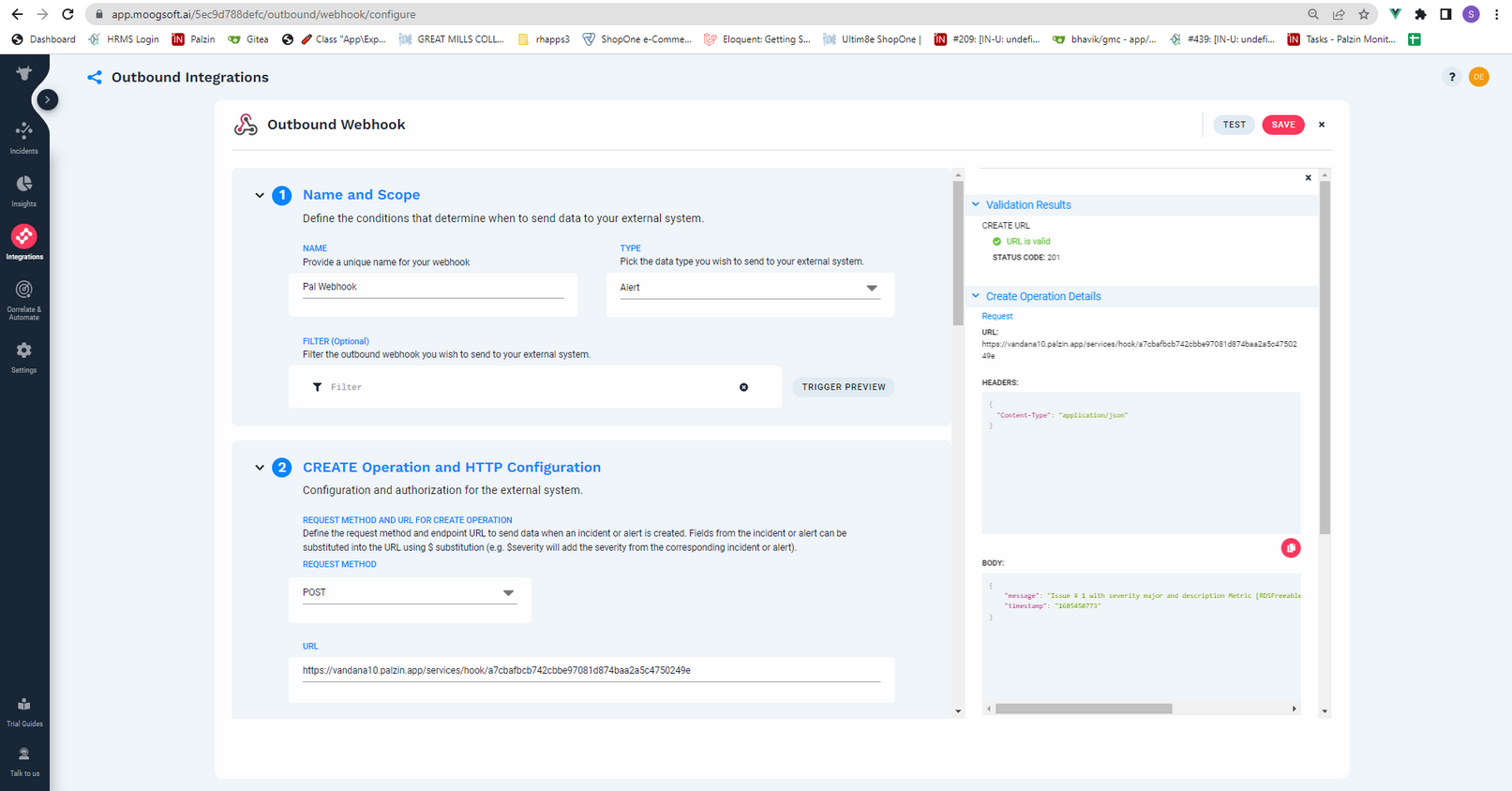Open the HRMS Login bookmark
This screenshot has width=1512, height=791.
[124, 39]
